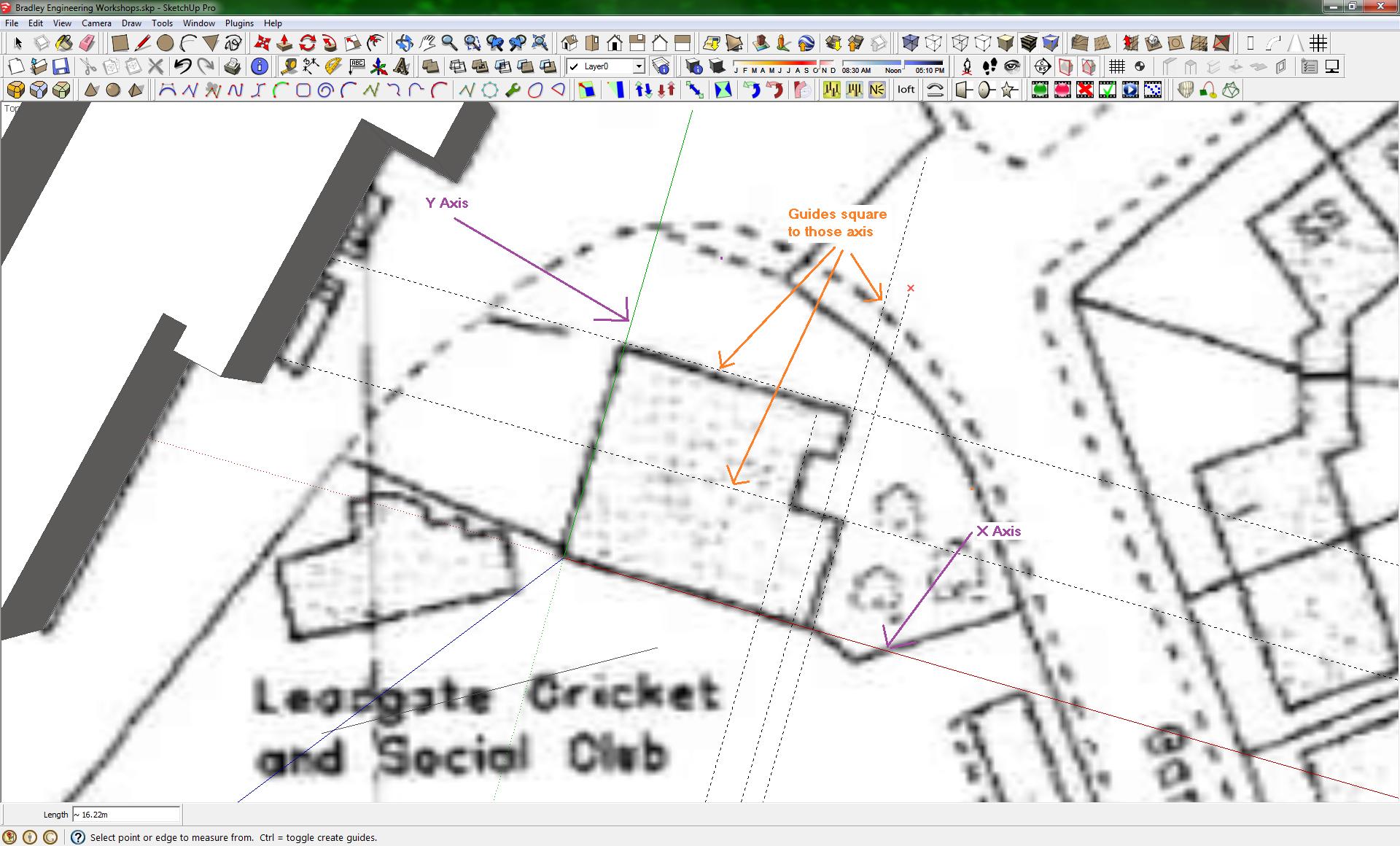Choose the Paint Bucket tool
Screen dimensions: 1400x846
coord(64,43)
